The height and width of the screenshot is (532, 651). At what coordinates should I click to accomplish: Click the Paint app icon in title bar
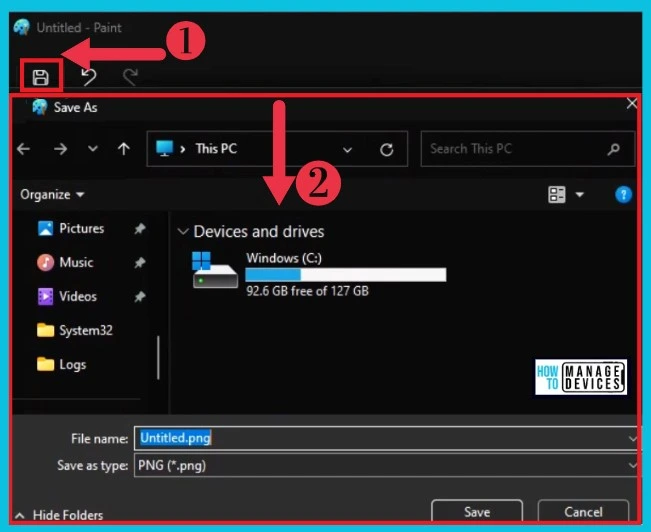coord(22,27)
